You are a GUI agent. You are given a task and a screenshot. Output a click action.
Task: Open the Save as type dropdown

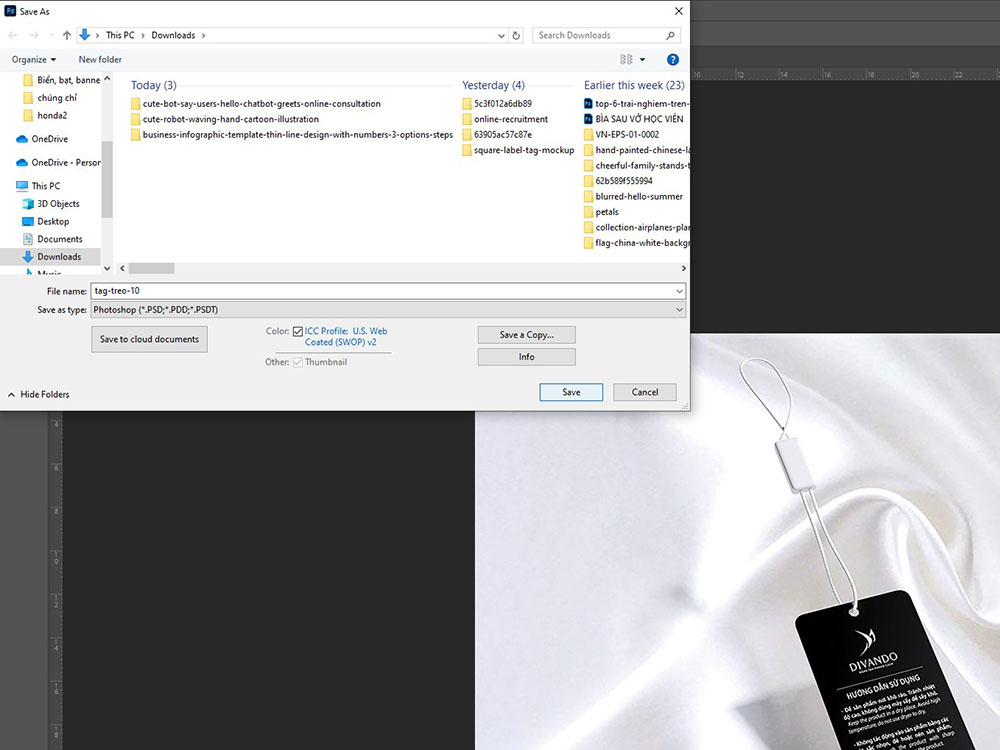point(388,310)
